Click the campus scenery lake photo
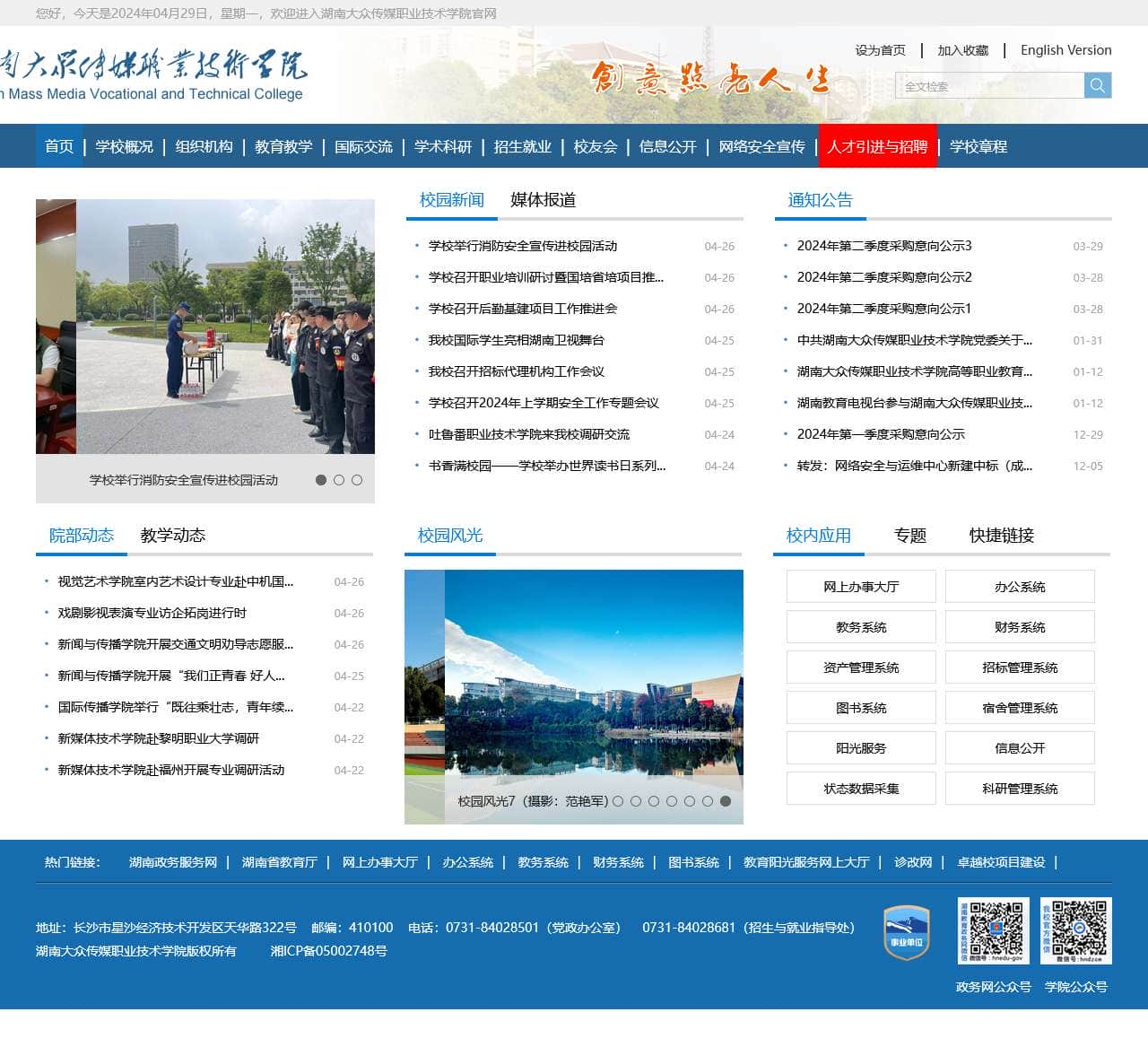The image size is (1148, 1047). coord(574,682)
